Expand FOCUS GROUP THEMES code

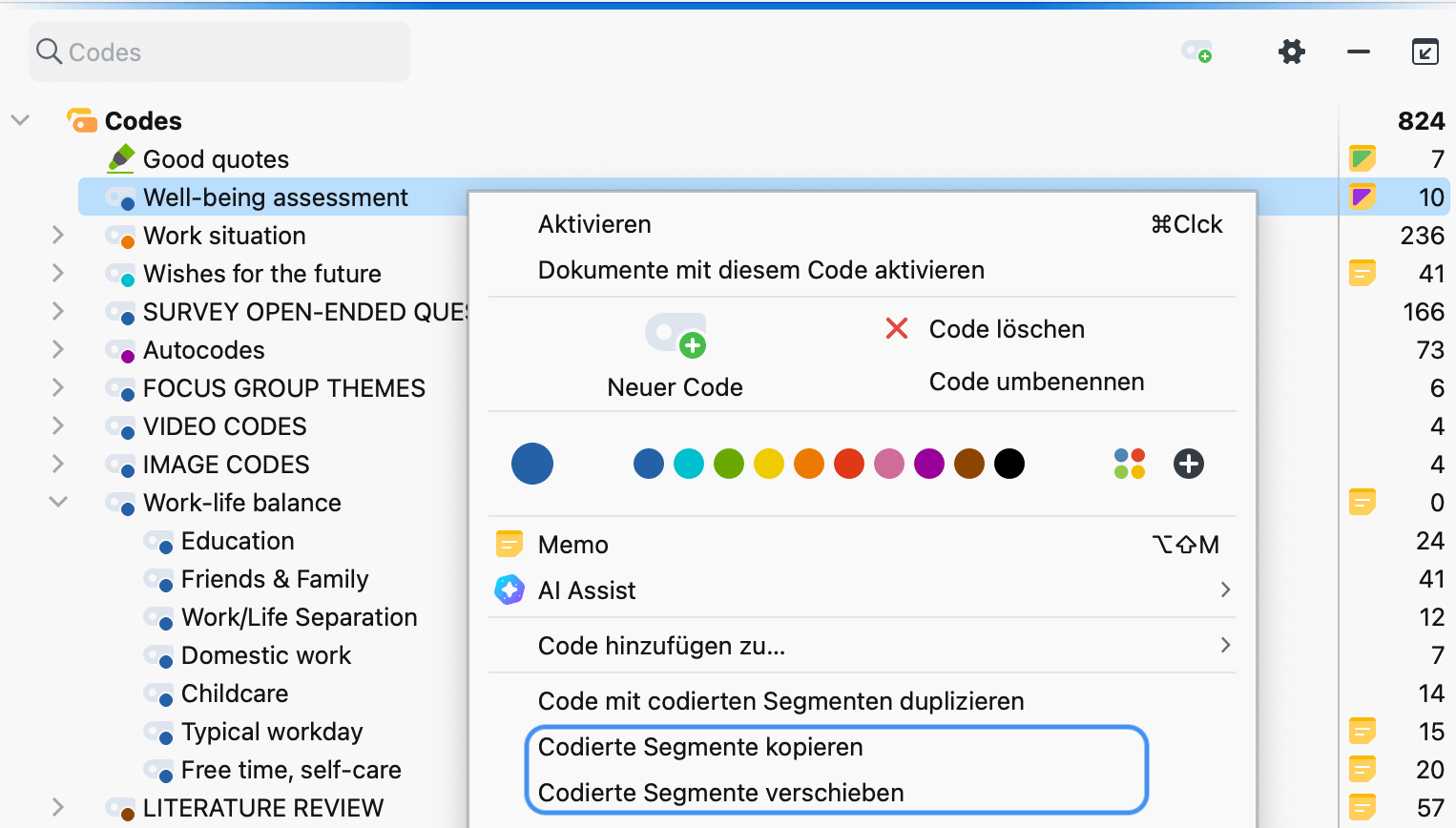(x=58, y=387)
